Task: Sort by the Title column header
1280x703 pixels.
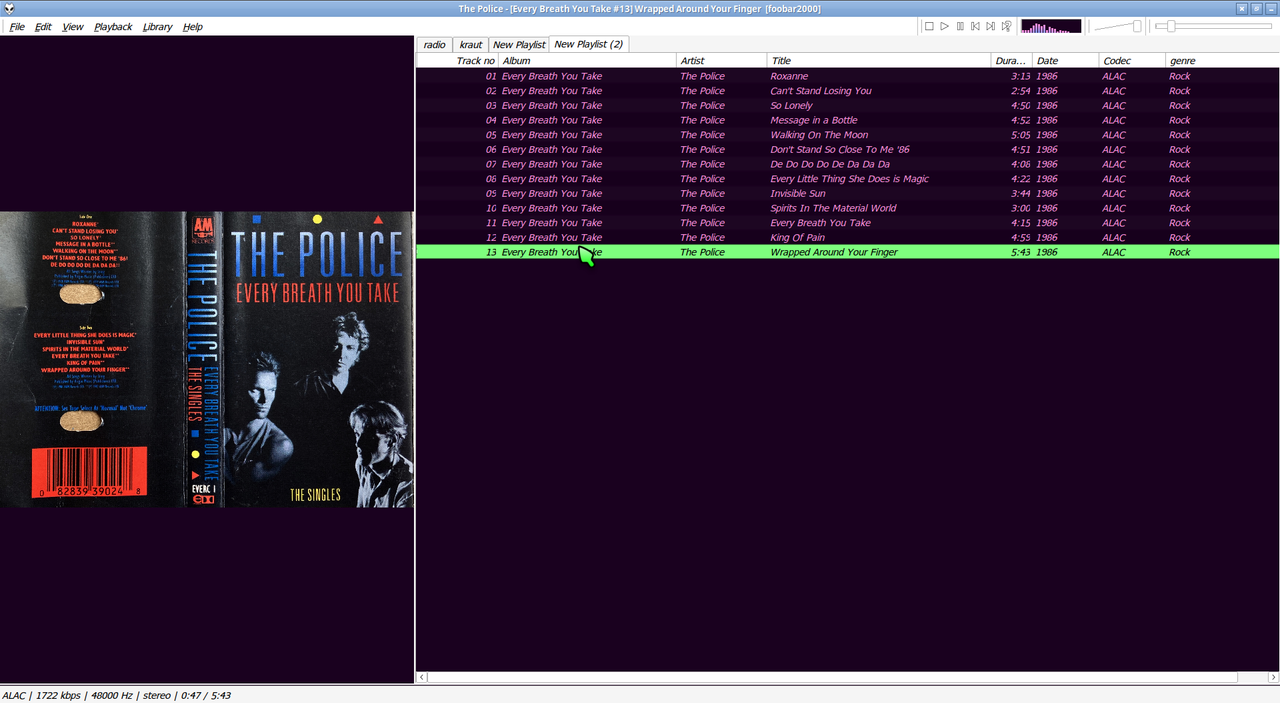Action: click(x=879, y=61)
